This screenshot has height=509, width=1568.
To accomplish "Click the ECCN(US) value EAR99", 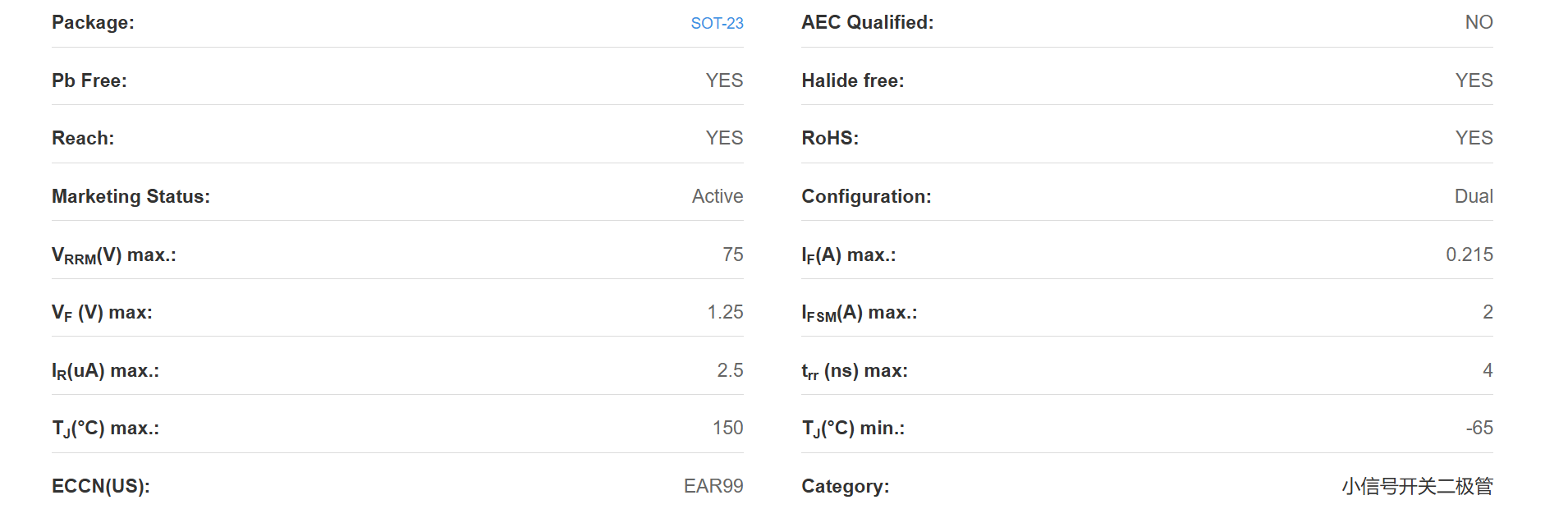I will click(713, 486).
